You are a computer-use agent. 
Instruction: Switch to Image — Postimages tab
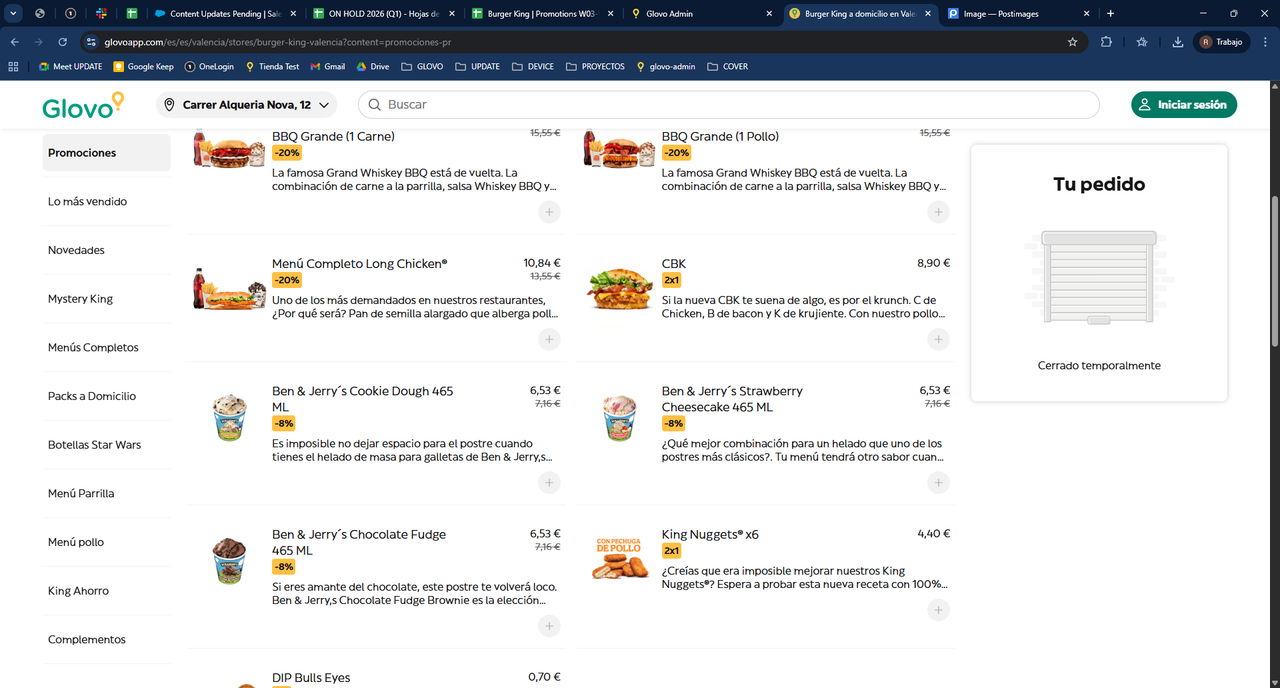point(1017,14)
